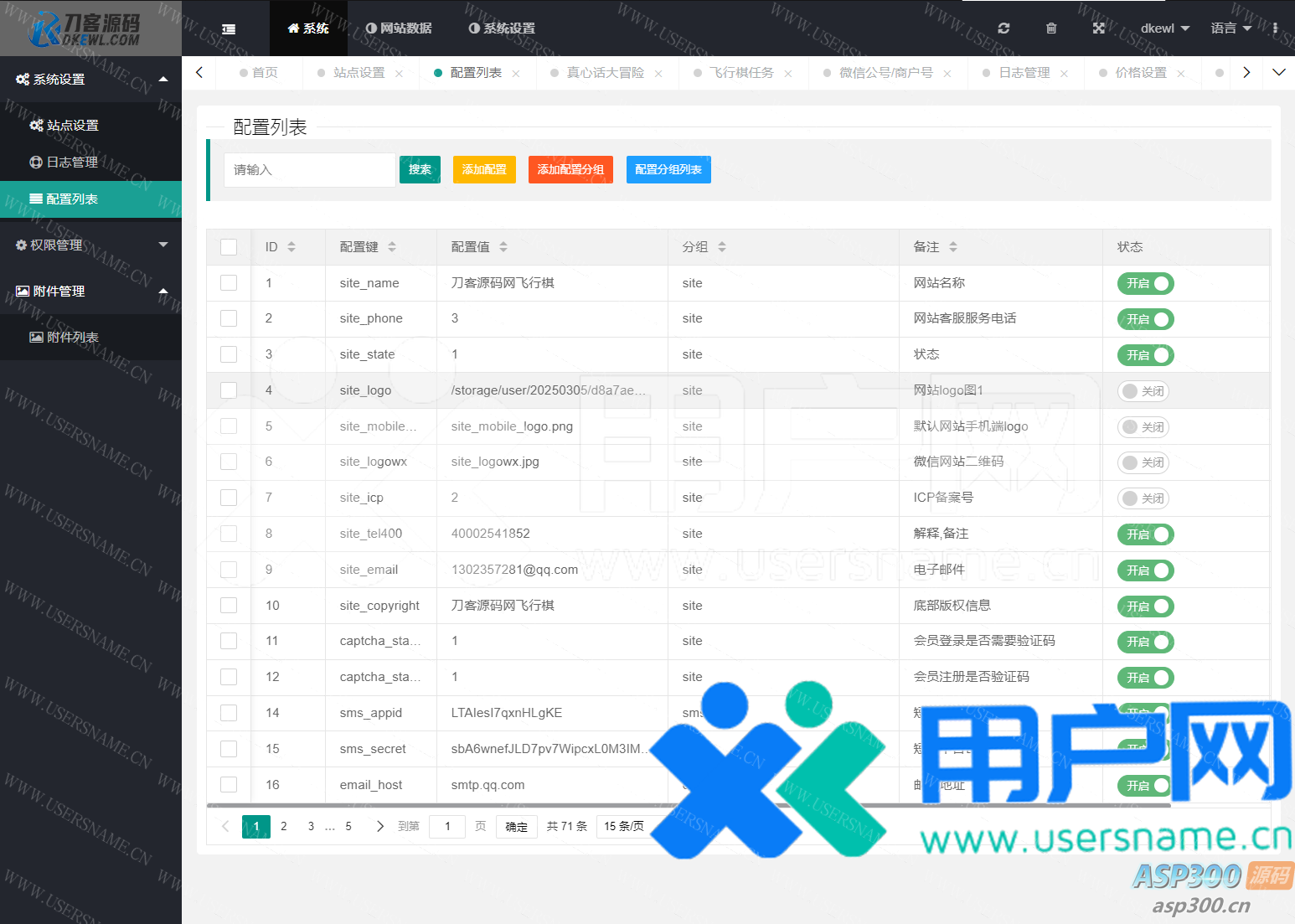Switch to the 网站数据 top menu
The height and width of the screenshot is (924, 1295).
tap(399, 28)
